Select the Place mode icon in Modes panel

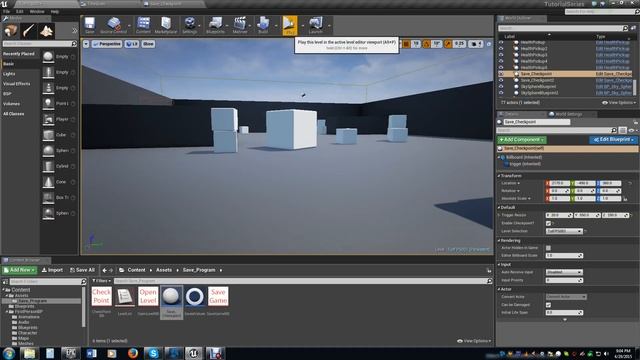pos(11,31)
